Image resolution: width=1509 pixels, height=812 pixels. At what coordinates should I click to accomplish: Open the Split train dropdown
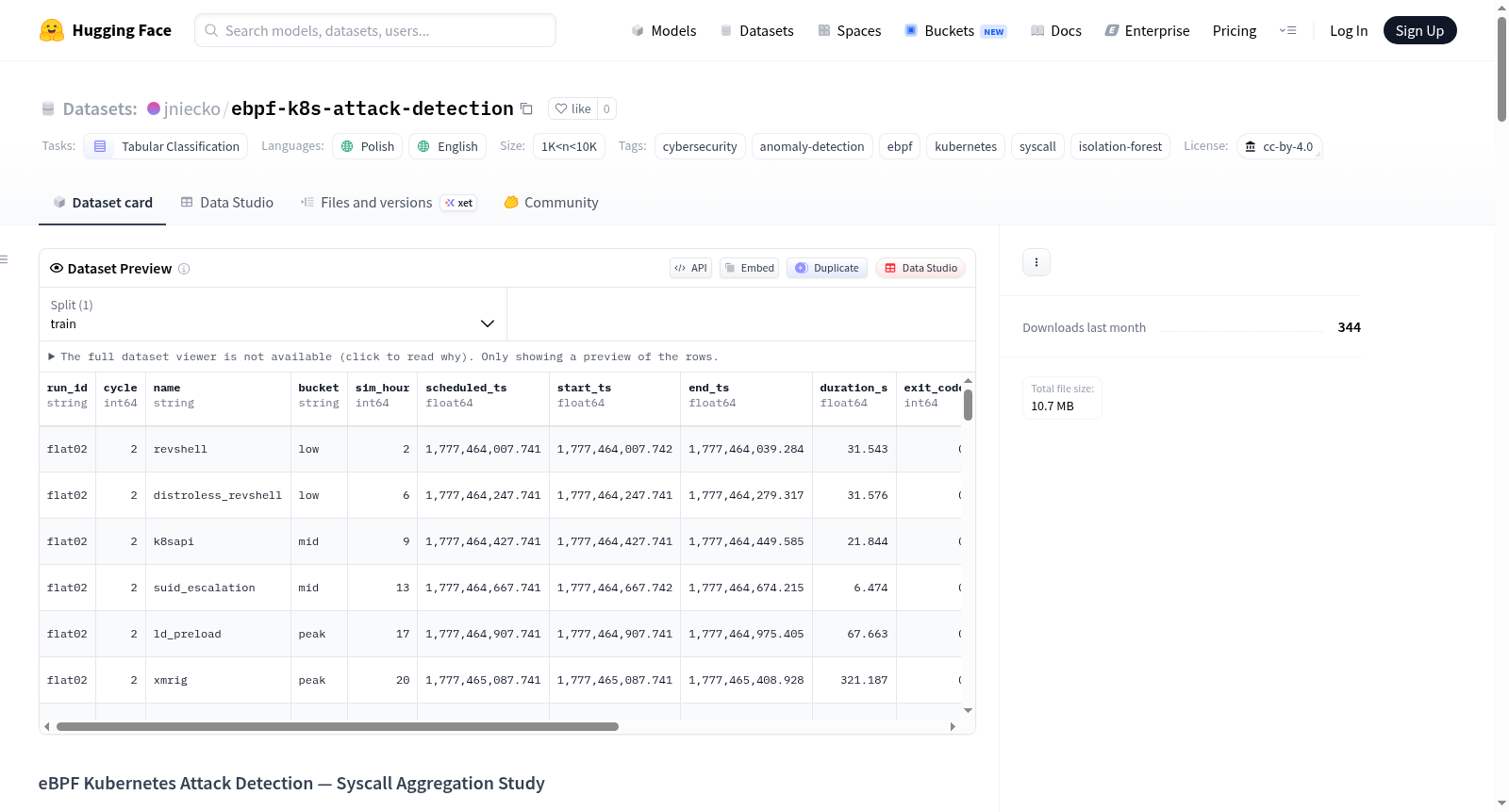[x=273, y=314]
